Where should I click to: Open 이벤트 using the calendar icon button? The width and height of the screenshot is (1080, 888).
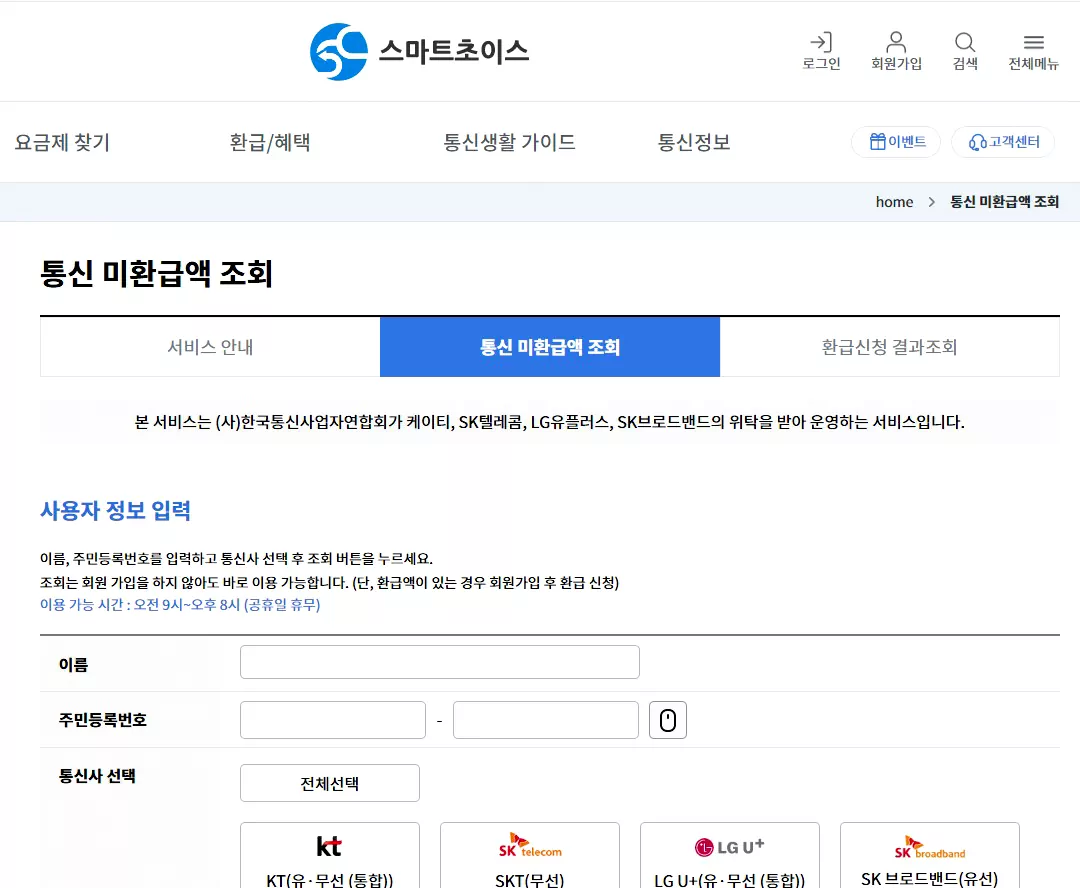click(x=895, y=142)
